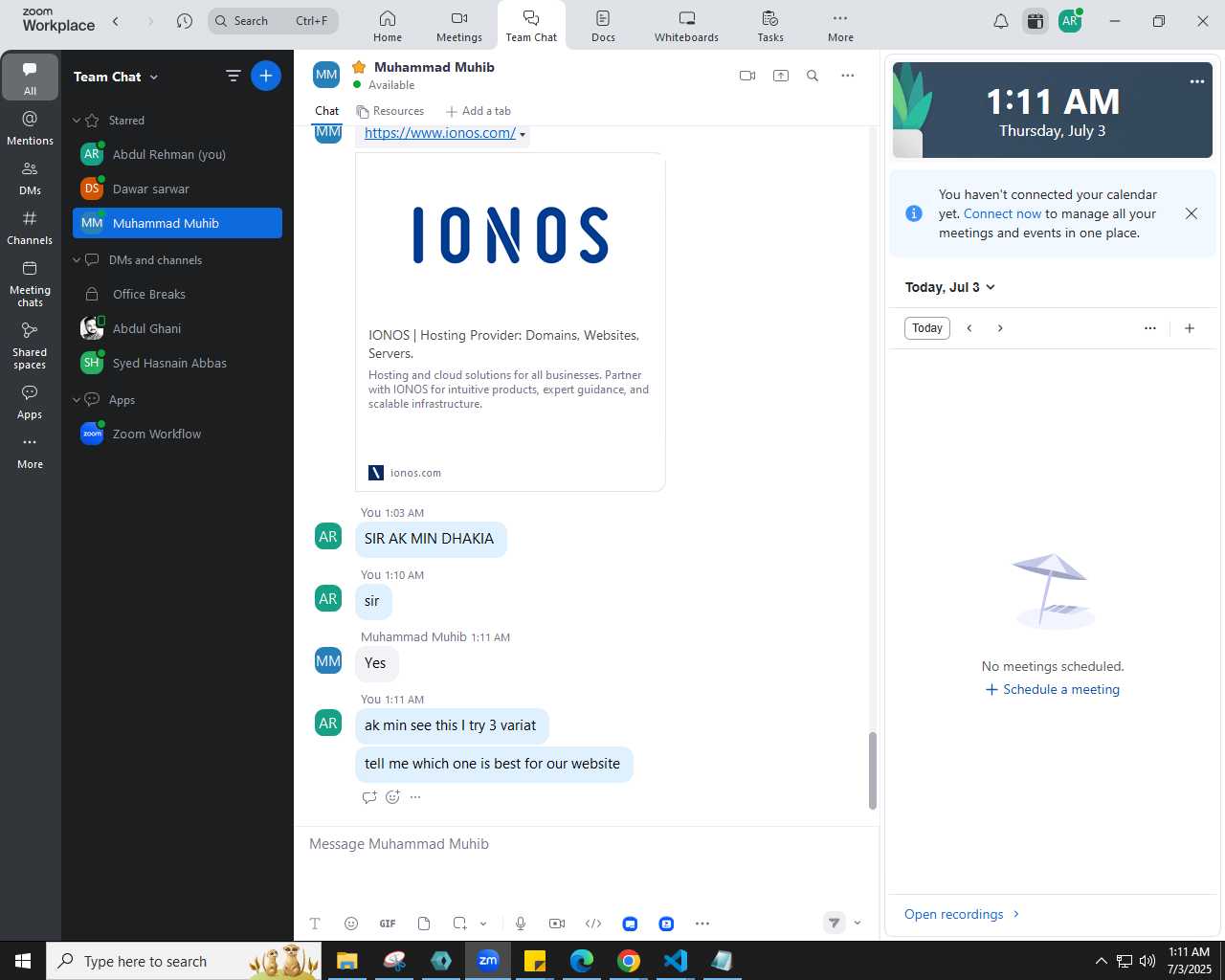
Task: Open Meeting chats in the sidebar
Action: pyautogui.click(x=30, y=283)
